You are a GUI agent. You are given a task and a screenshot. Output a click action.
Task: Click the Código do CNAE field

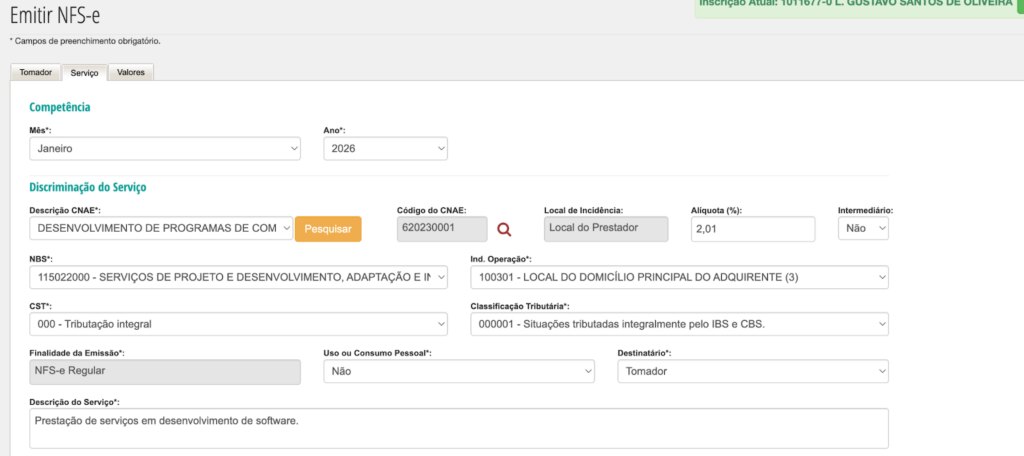pos(442,229)
